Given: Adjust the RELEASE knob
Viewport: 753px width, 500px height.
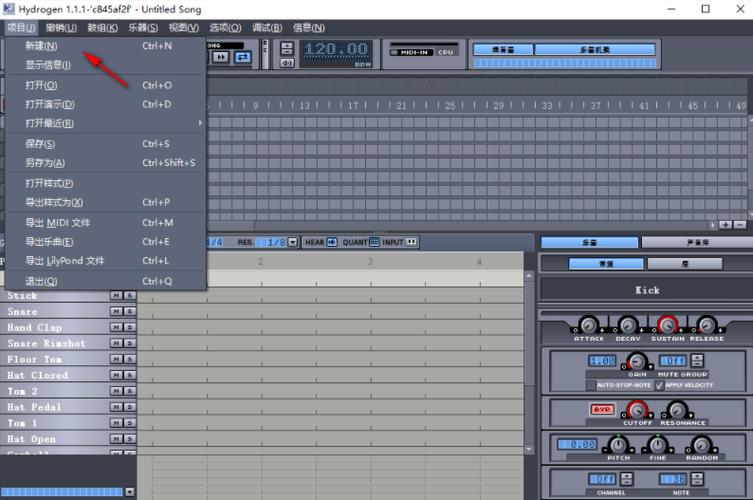Looking at the screenshot, I should pos(706,325).
